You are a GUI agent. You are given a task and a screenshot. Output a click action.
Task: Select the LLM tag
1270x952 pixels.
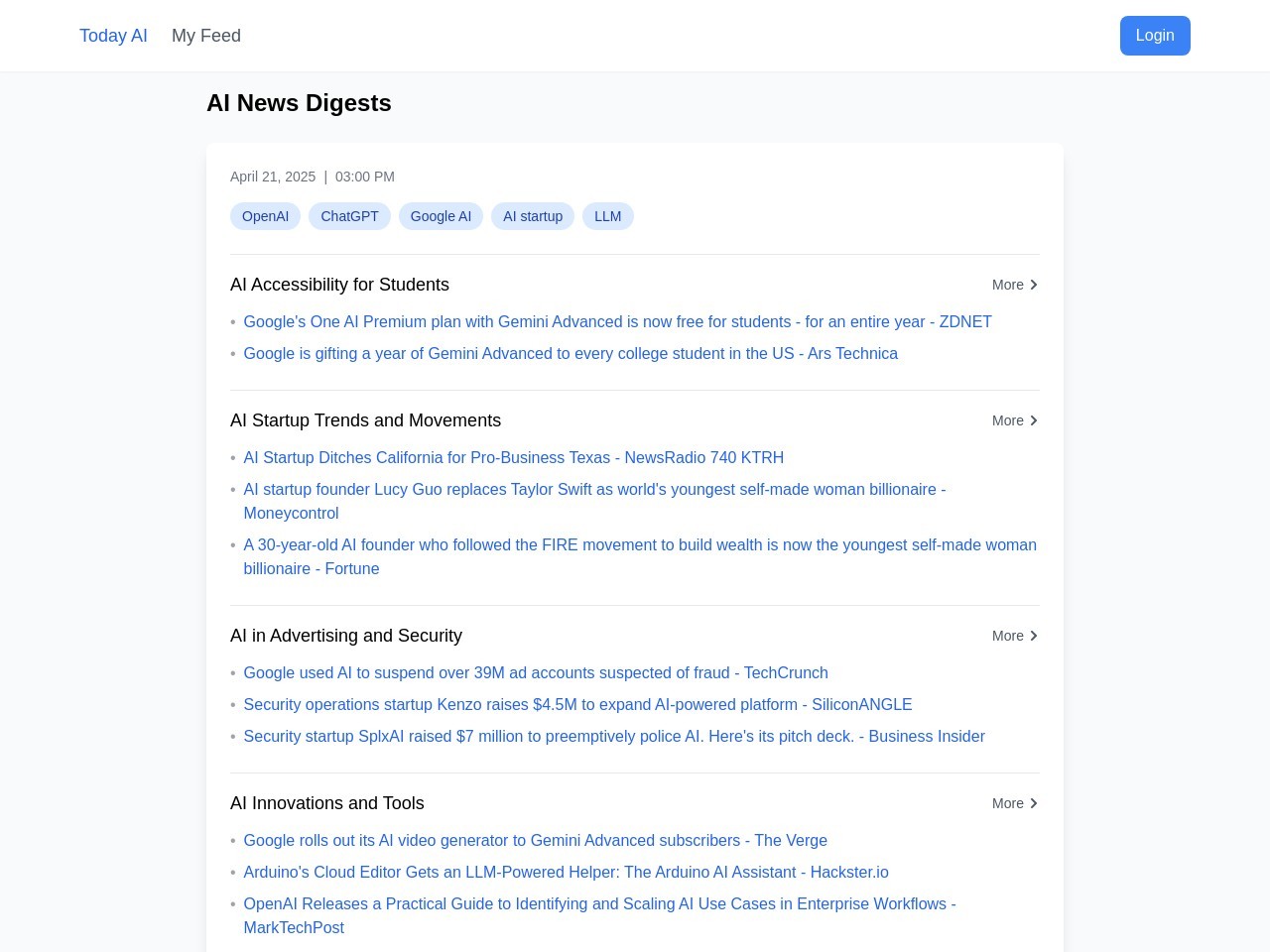coord(608,216)
